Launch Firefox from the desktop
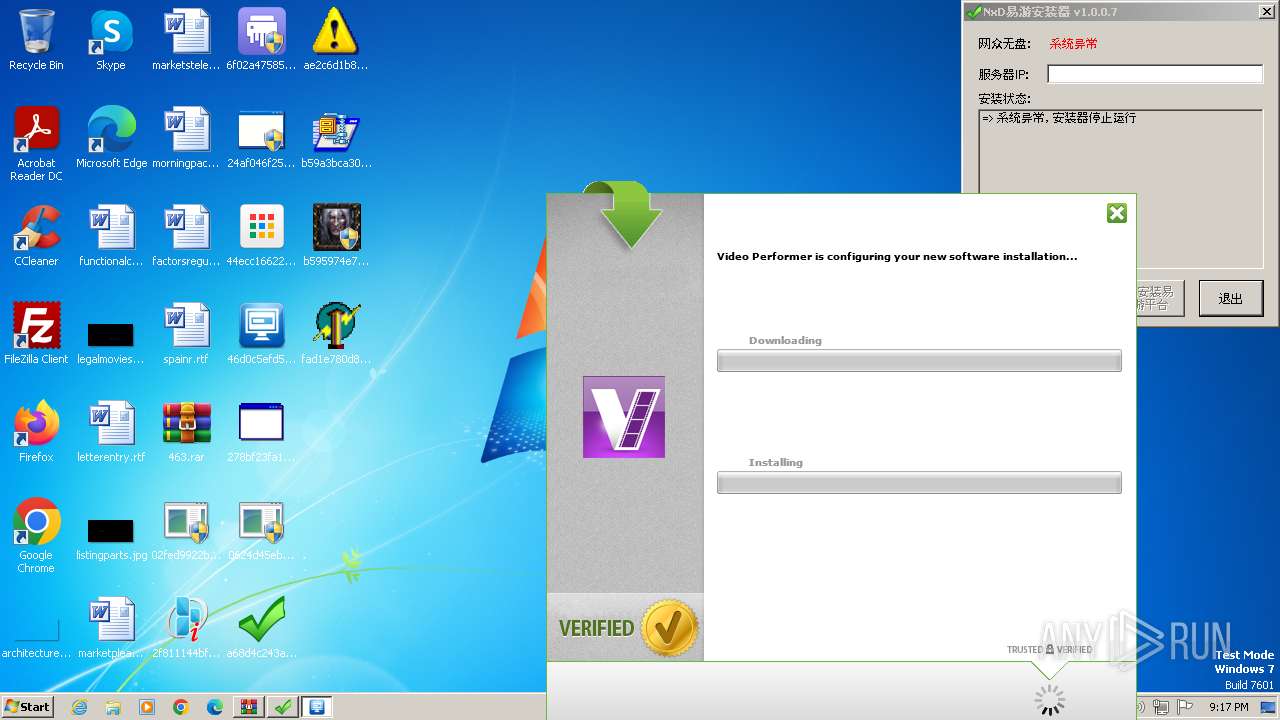Screen dimensions: 1280x720 click(x=36, y=432)
